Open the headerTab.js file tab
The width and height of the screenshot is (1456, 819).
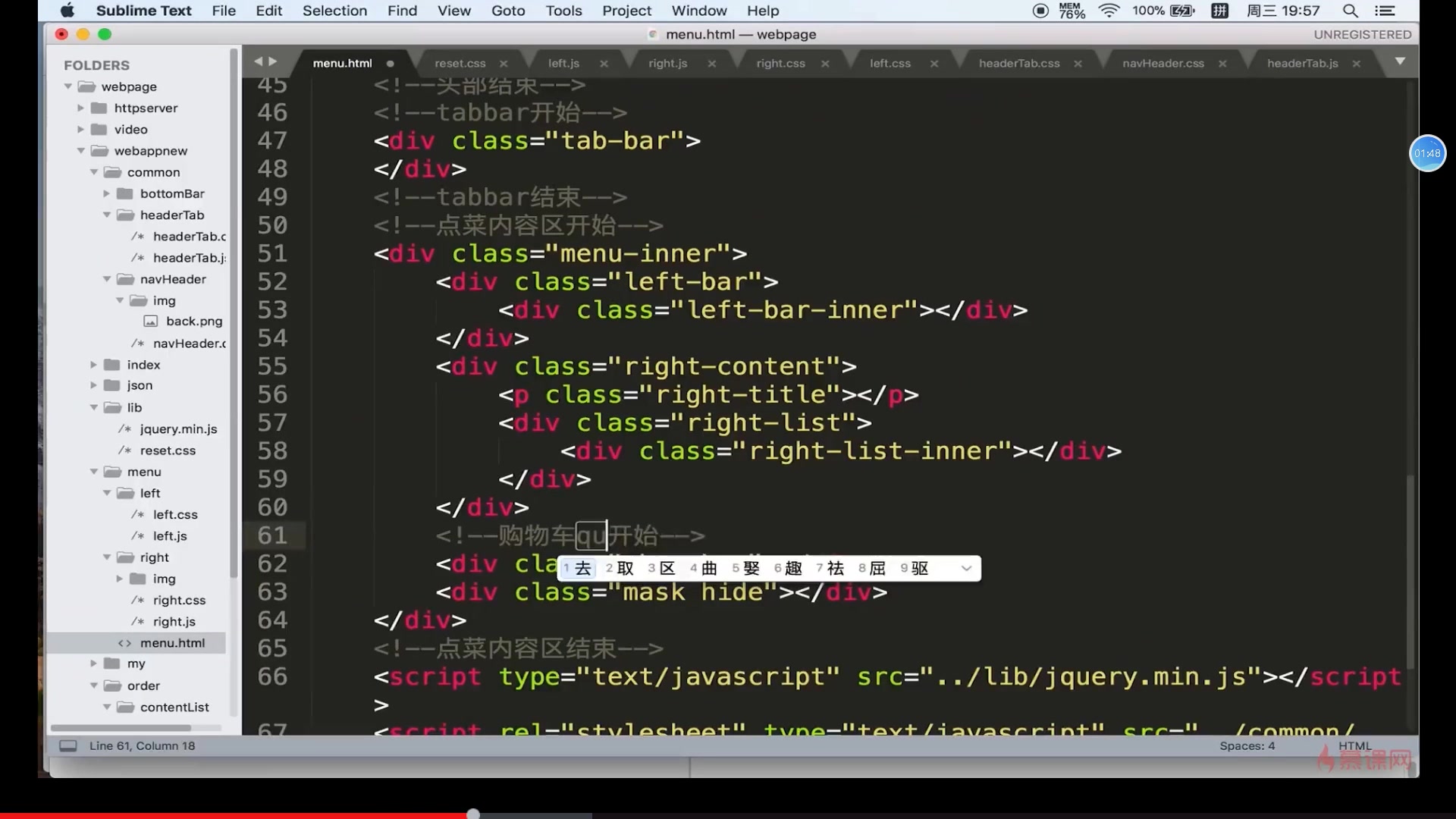pos(1302,62)
